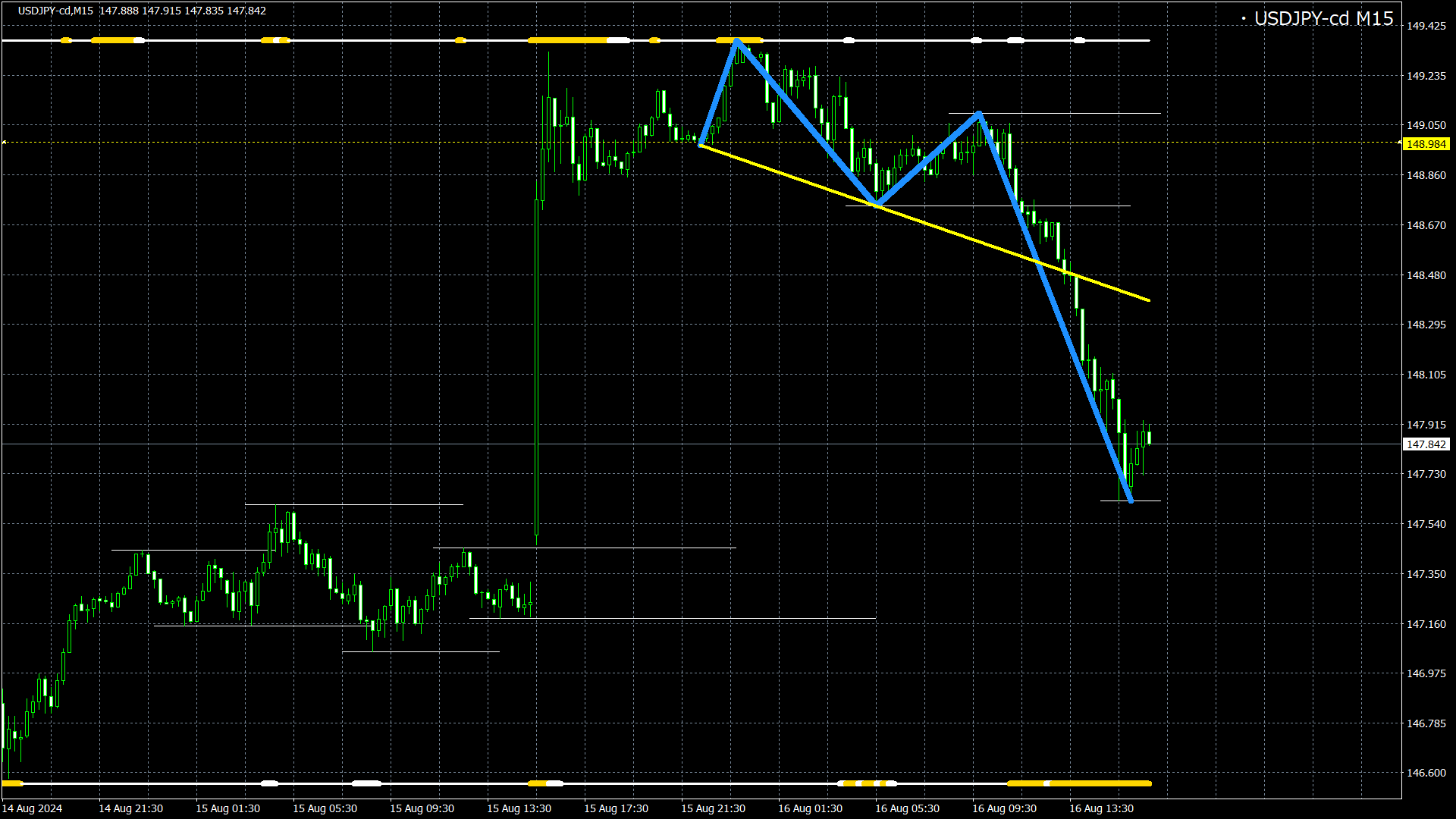The width and height of the screenshot is (1456, 819).
Task: Click the blue zigzag low at chart bottom-right
Action: (1131, 500)
